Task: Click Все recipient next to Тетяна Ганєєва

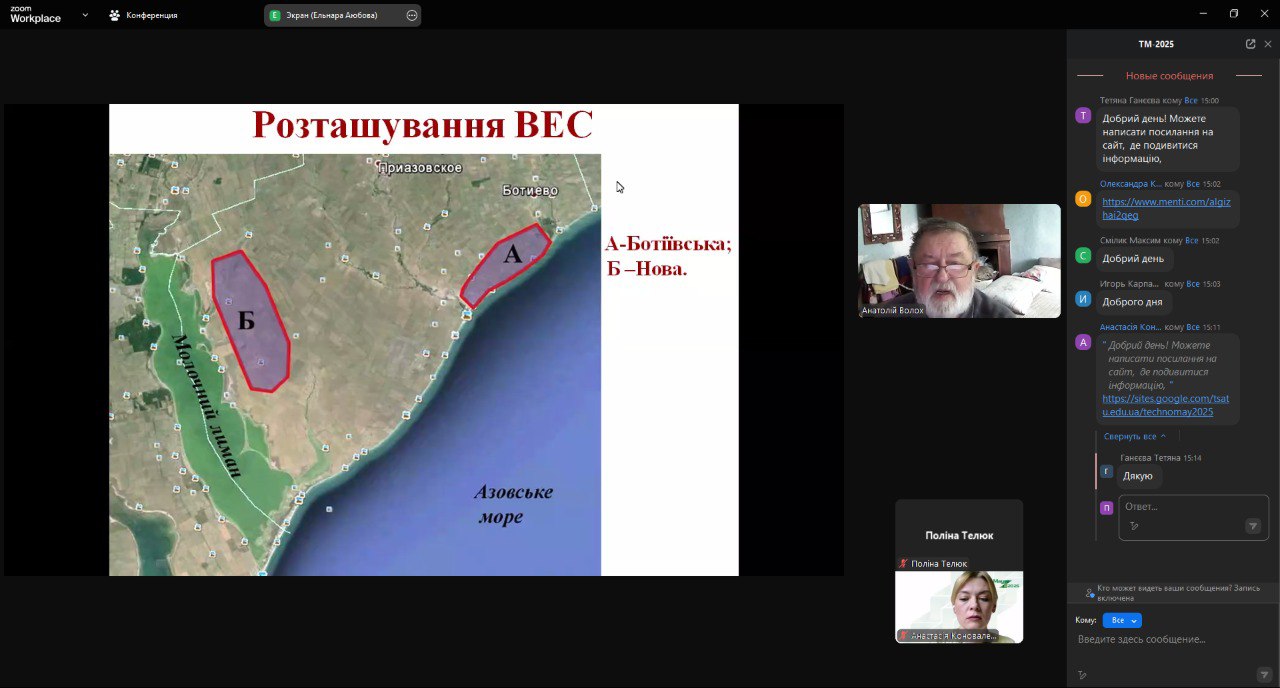Action: (1191, 100)
